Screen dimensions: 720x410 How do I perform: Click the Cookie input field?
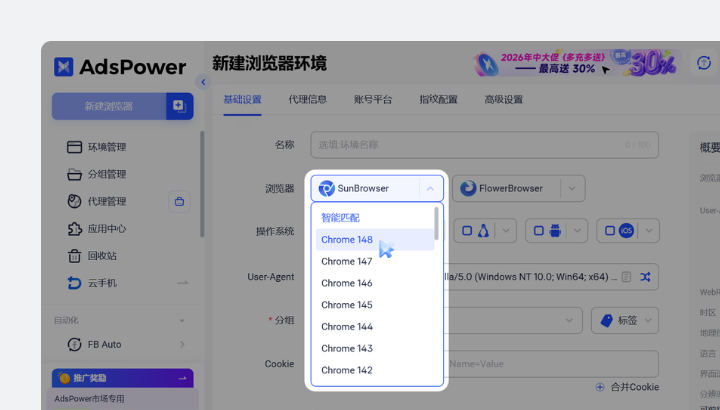pyautogui.click(x=551, y=364)
